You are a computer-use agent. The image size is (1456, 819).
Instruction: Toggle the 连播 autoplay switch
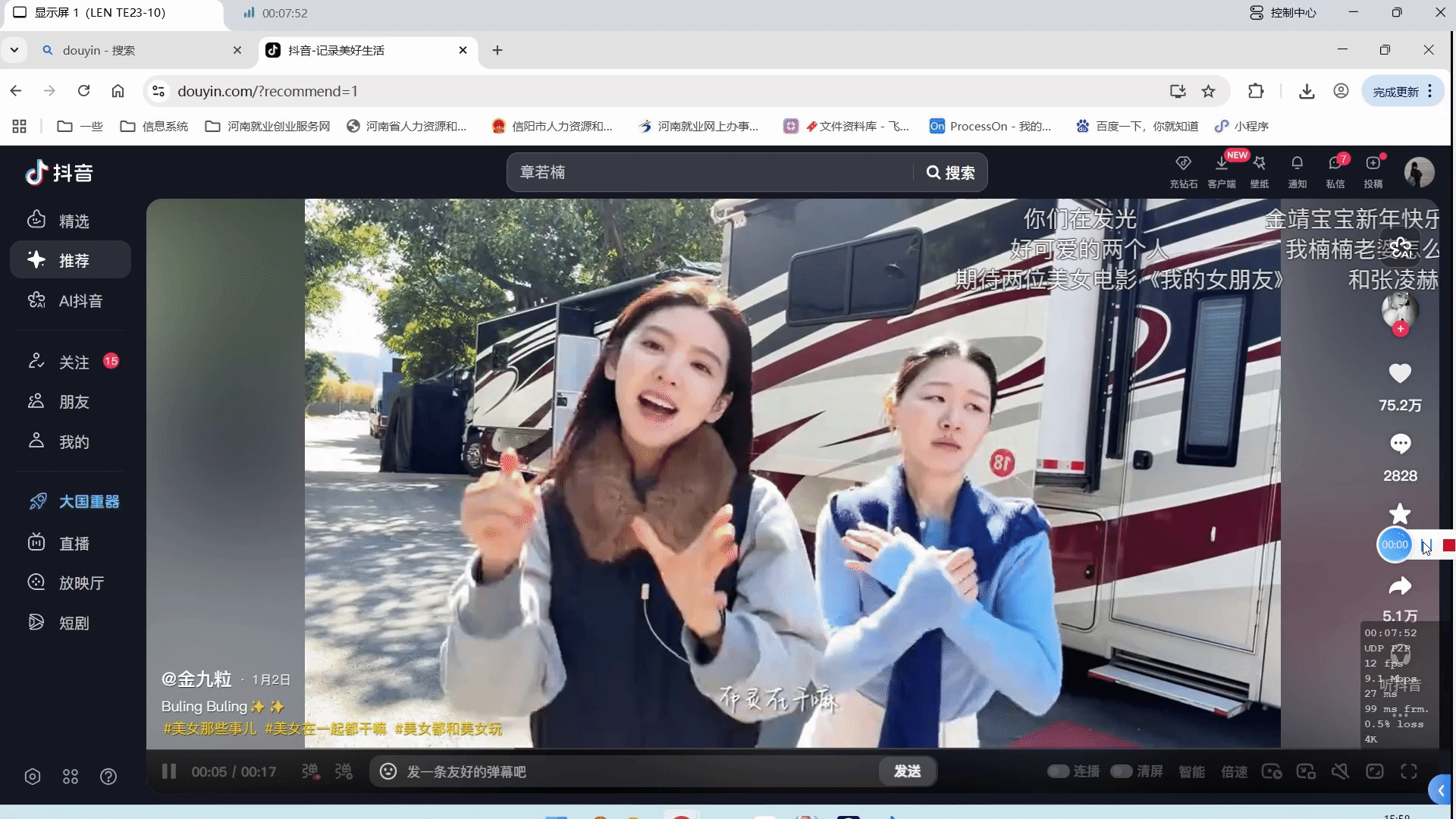pos(1058,771)
